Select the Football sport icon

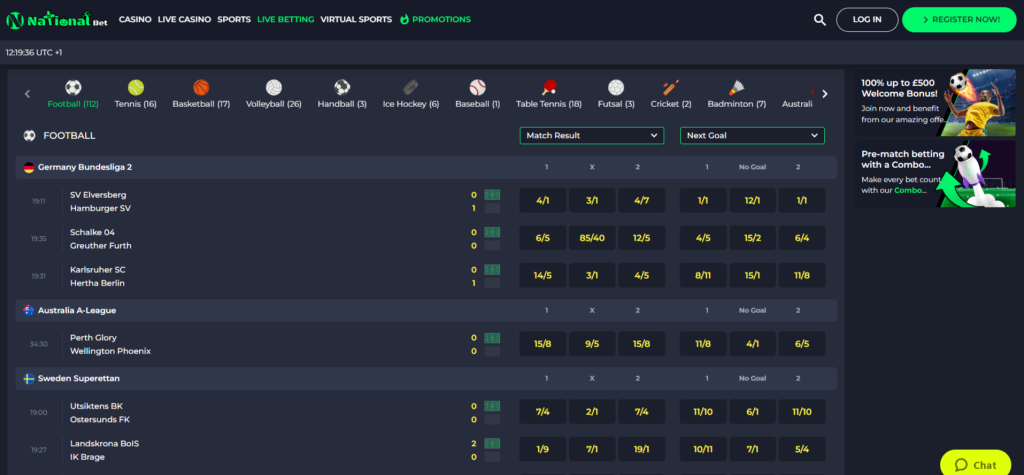(x=73, y=88)
